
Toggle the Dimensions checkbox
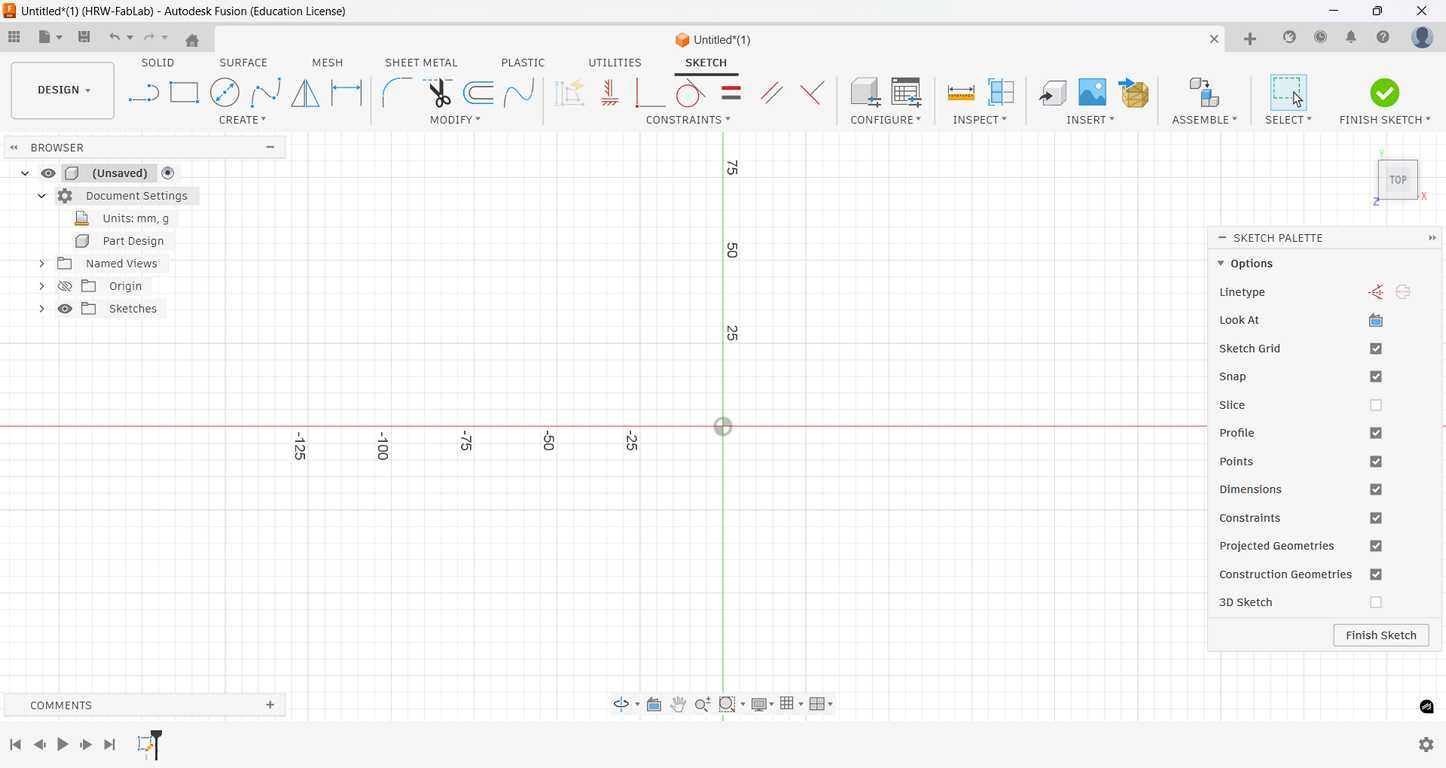point(1376,490)
